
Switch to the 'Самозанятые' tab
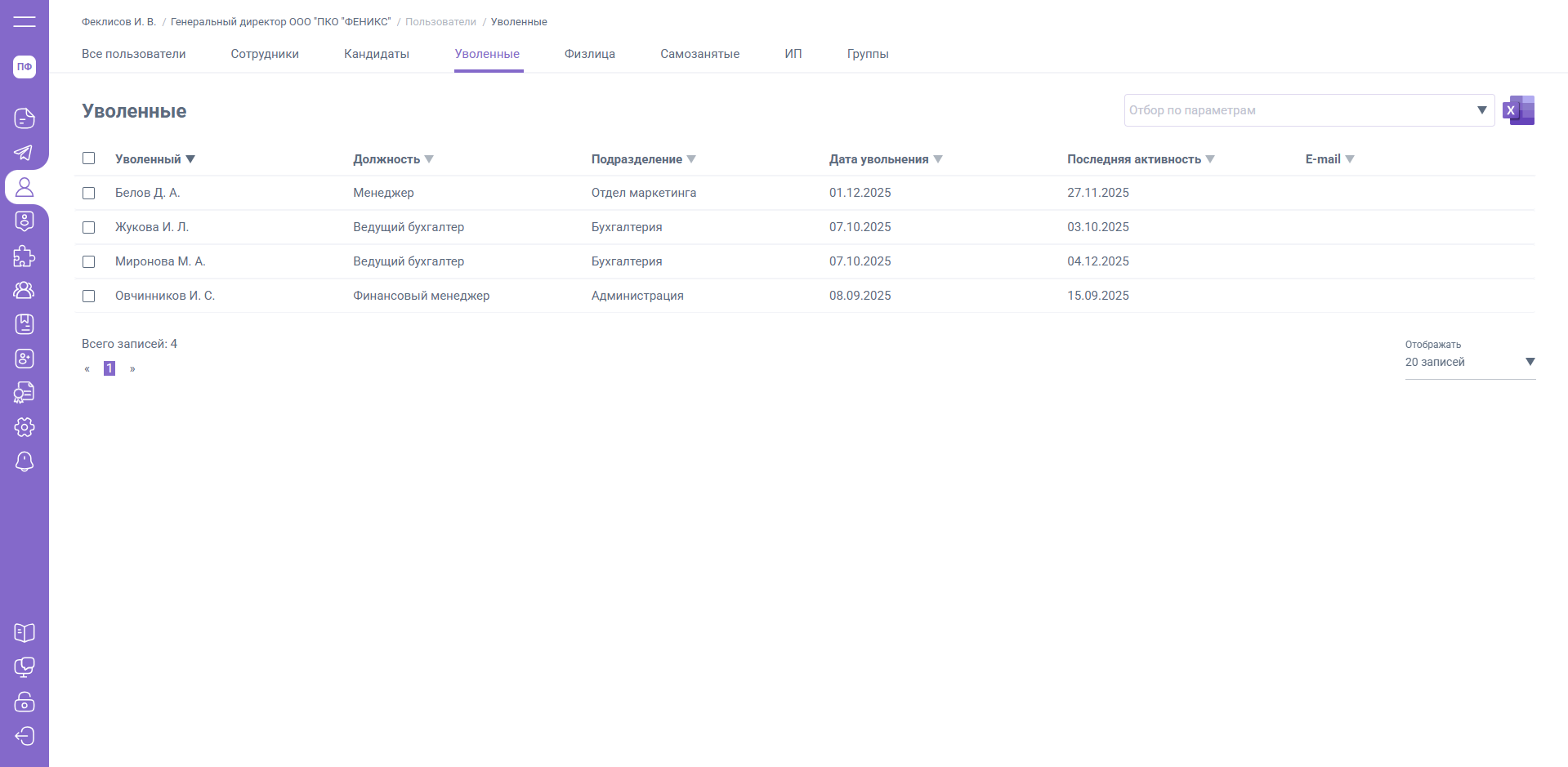[699, 54]
